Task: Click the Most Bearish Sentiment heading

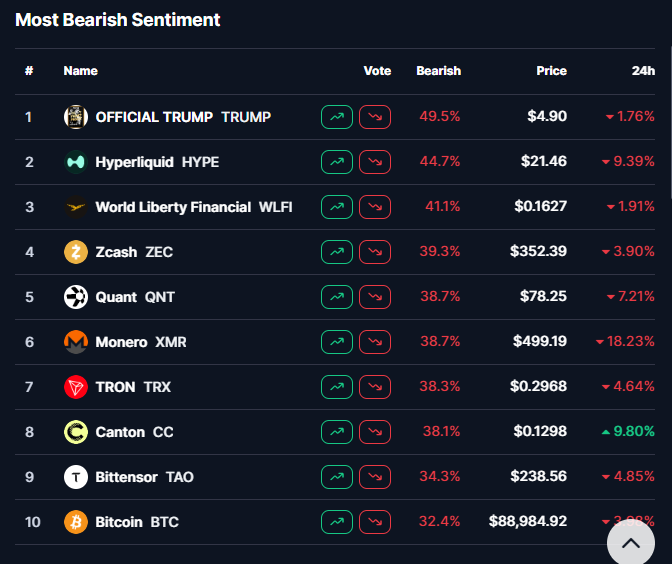Action: click(x=117, y=20)
